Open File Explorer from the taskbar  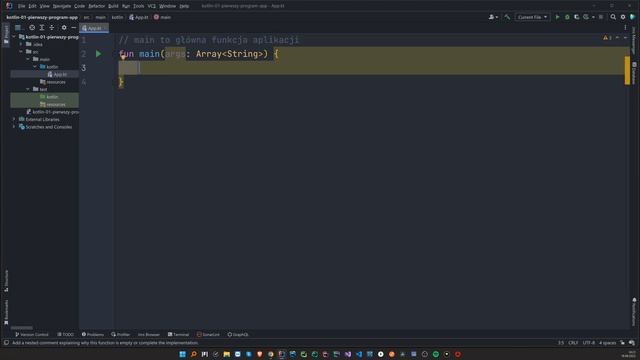[227, 354]
